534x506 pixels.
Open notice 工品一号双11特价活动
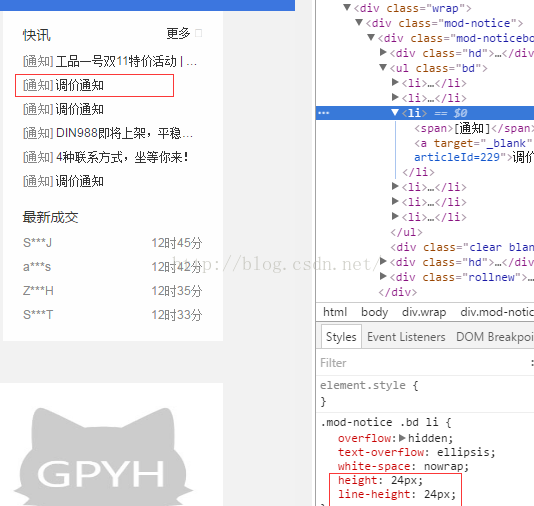[x=126, y=62]
